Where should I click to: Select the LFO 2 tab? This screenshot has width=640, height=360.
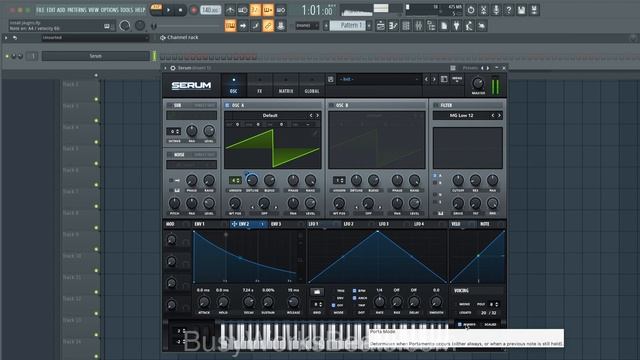click(x=358, y=224)
